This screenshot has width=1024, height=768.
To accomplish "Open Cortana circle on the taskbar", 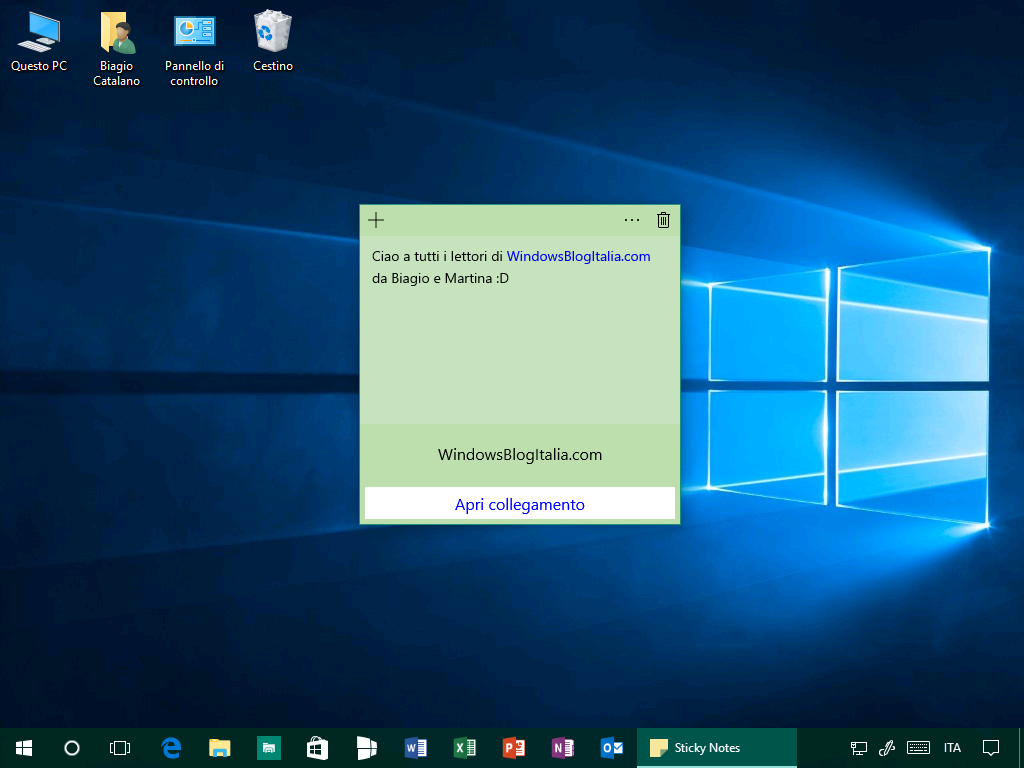I will coord(72,748).
